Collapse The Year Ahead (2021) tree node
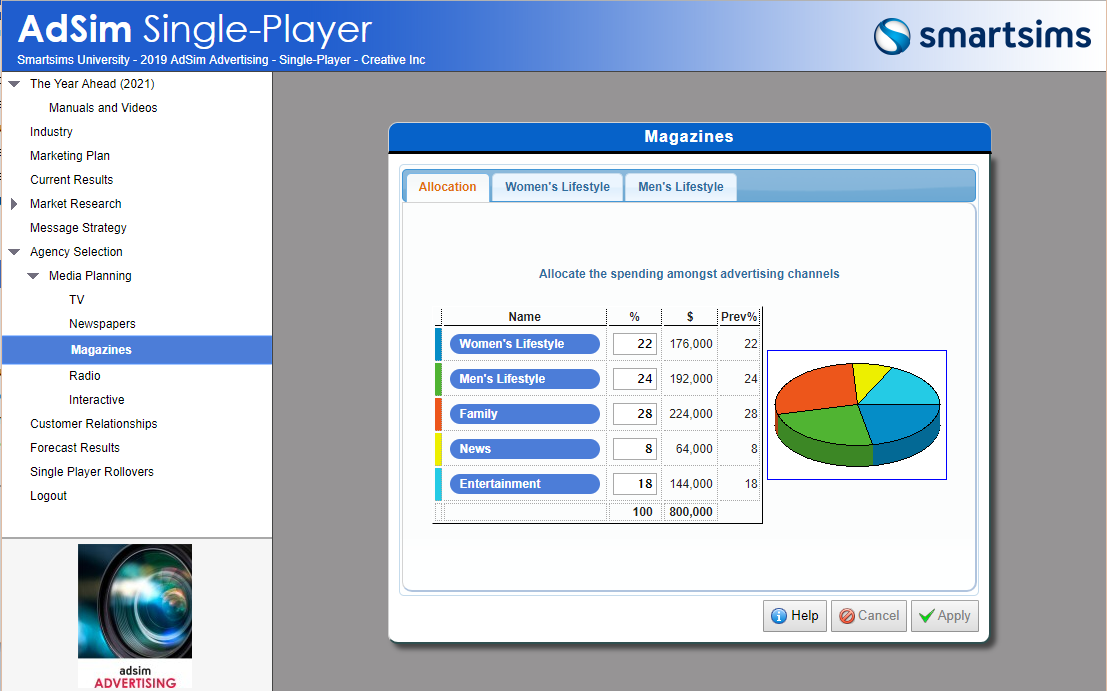 click(x=14, y=84)
